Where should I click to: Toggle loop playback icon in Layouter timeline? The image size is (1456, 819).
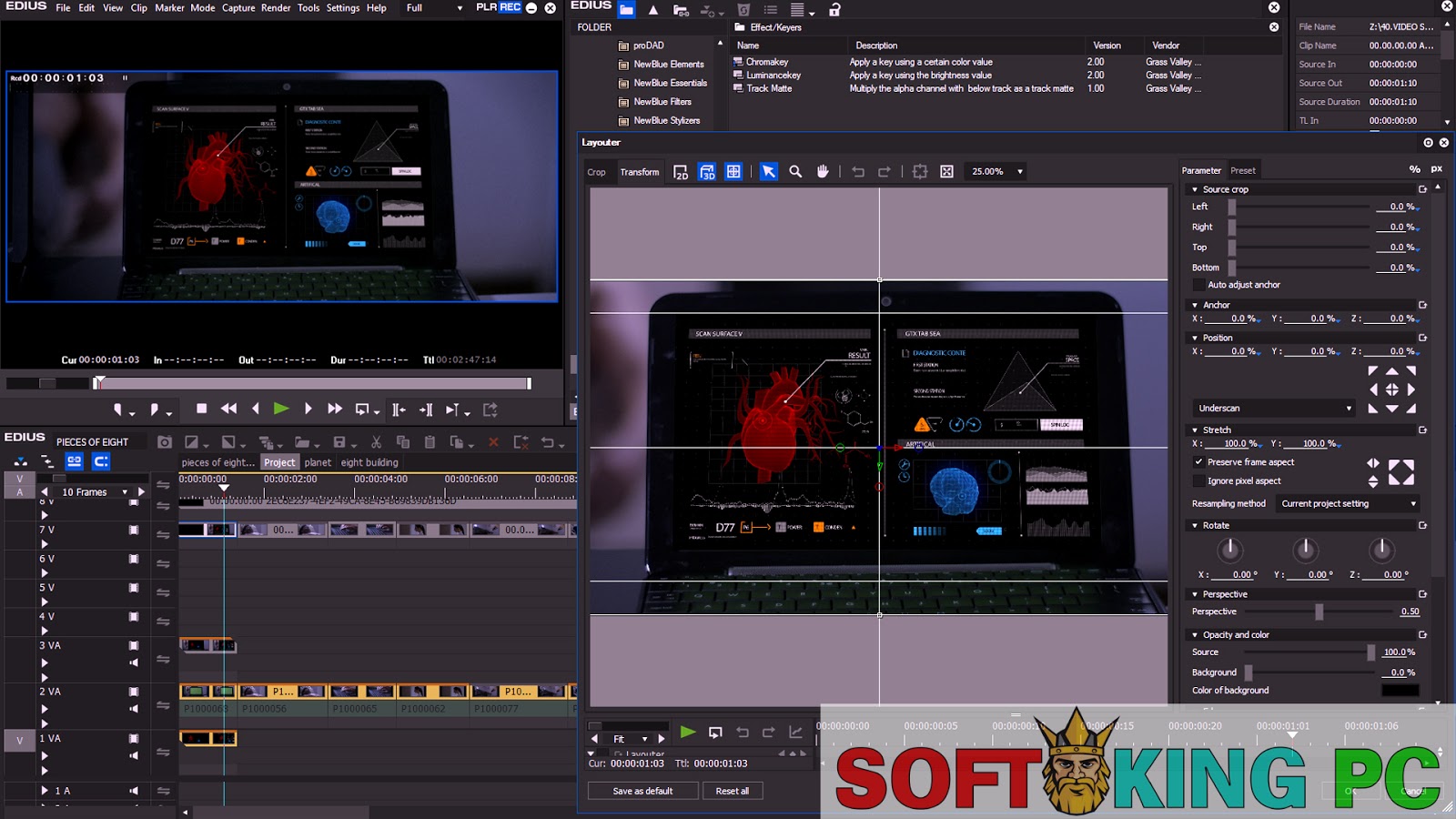(715, 733)
